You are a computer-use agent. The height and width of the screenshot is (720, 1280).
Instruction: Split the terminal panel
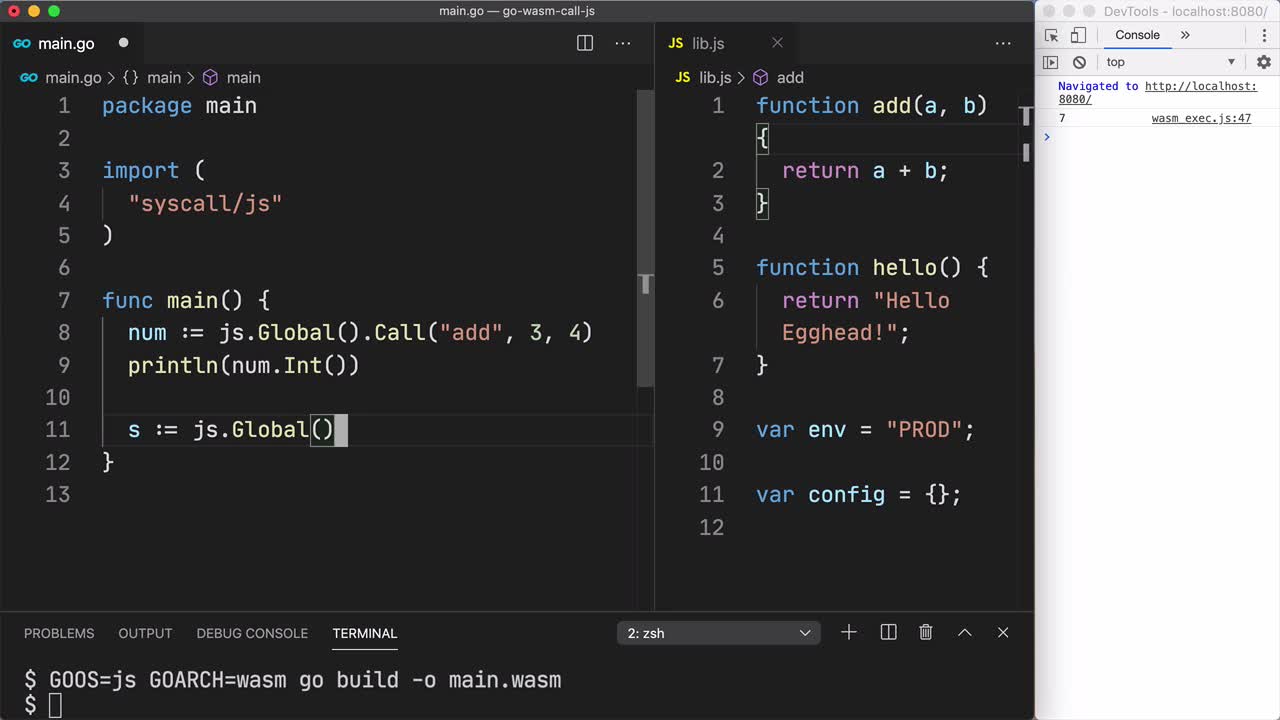(888, 632)
